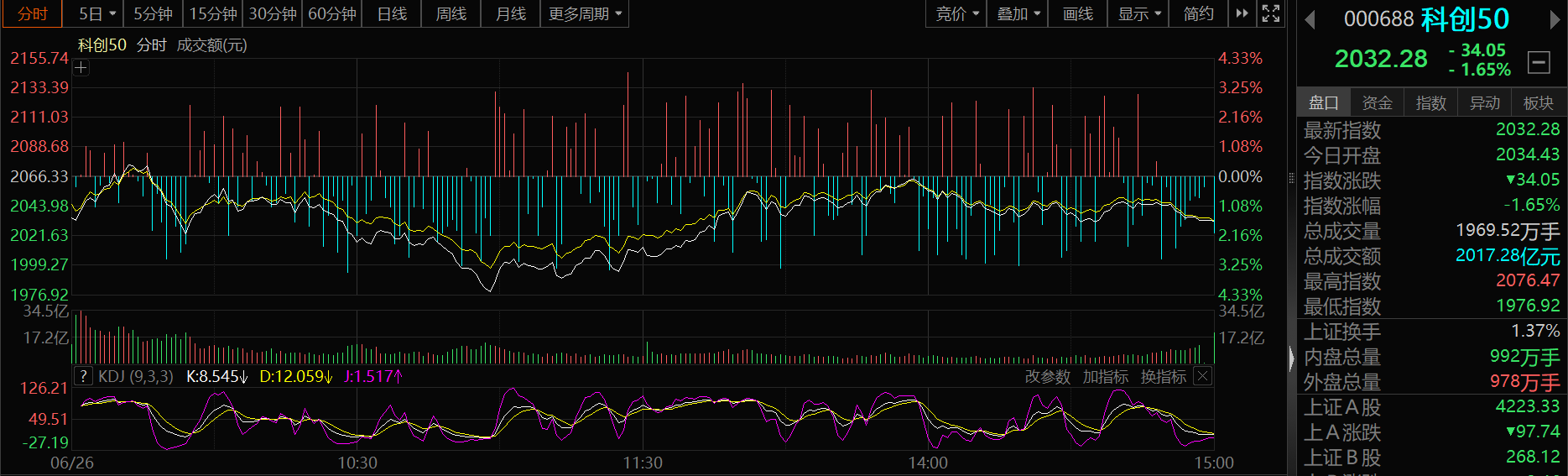Switch to 60分钟 period
Image resolution: width=1568 pixels, height=476 pixels.
tap(332, 13)
